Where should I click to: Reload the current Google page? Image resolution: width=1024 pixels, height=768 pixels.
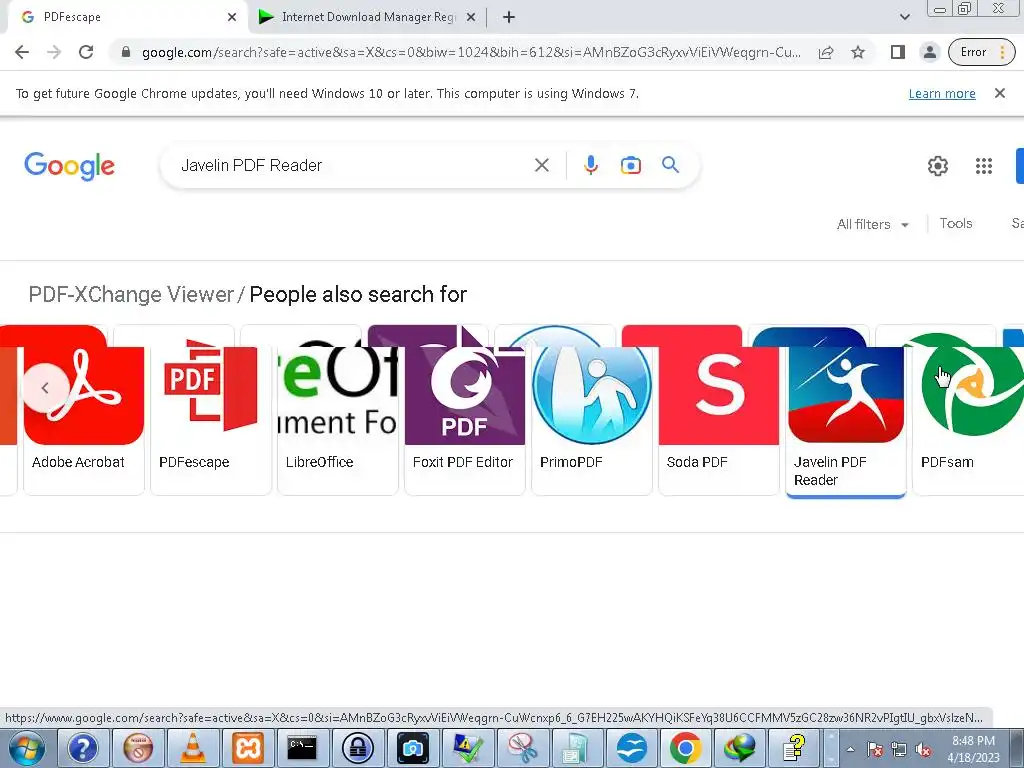tap(86, 52)
